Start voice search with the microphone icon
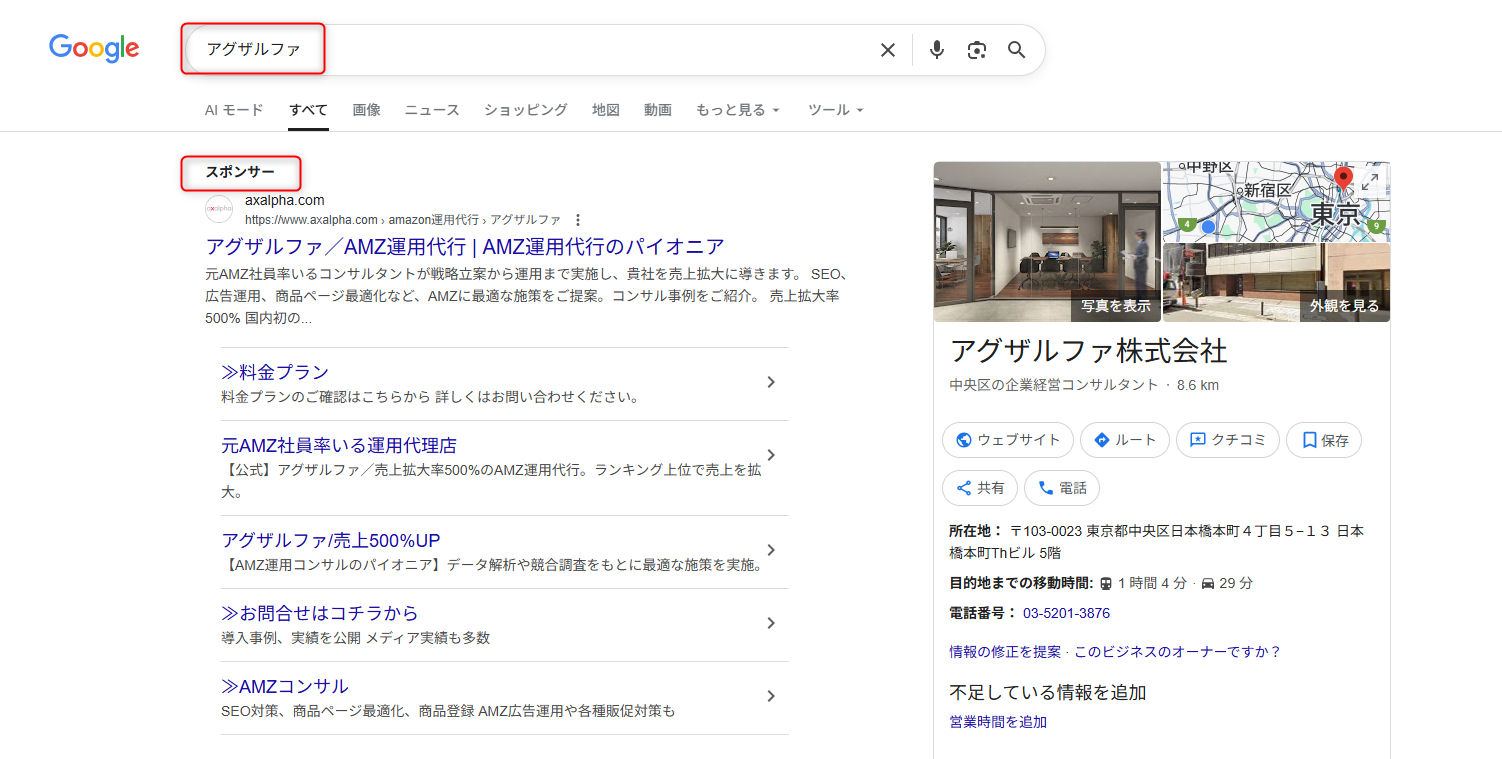The height and width of the screenshot is (759, 1502). [936, 50]
